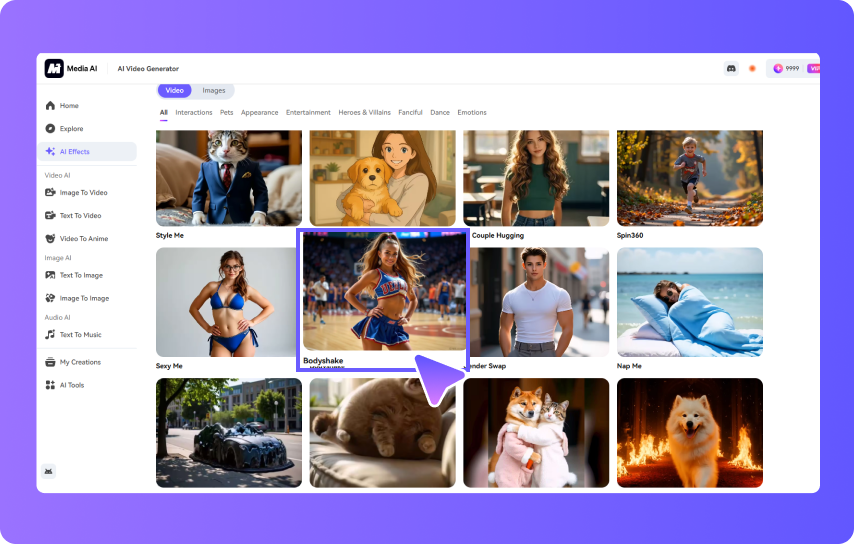This screenshot has width=854, height=544.
Task: Switch to the Video toggle
Action: pyautogui.click(x=174, y=91)
